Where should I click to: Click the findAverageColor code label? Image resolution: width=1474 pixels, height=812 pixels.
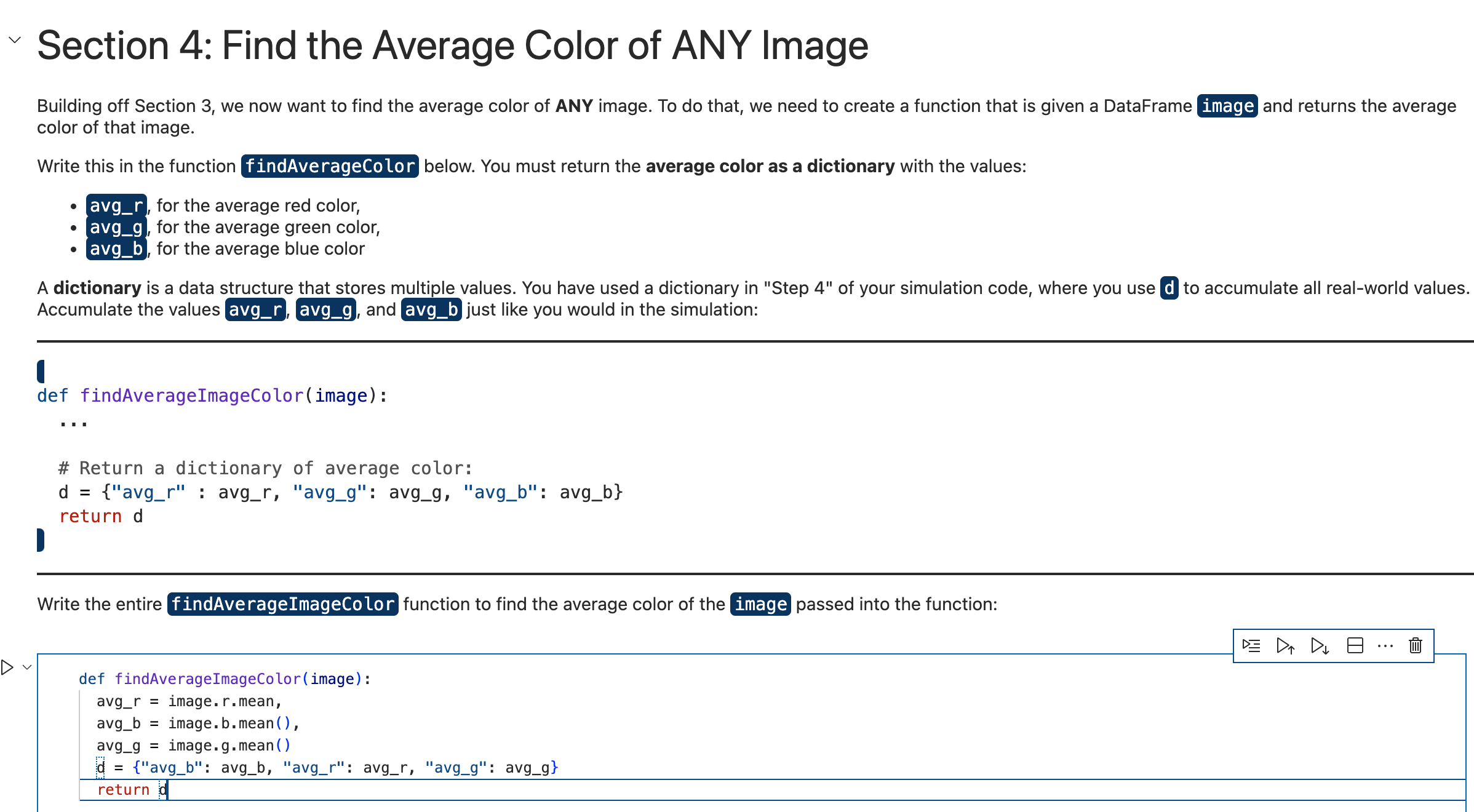330,165
